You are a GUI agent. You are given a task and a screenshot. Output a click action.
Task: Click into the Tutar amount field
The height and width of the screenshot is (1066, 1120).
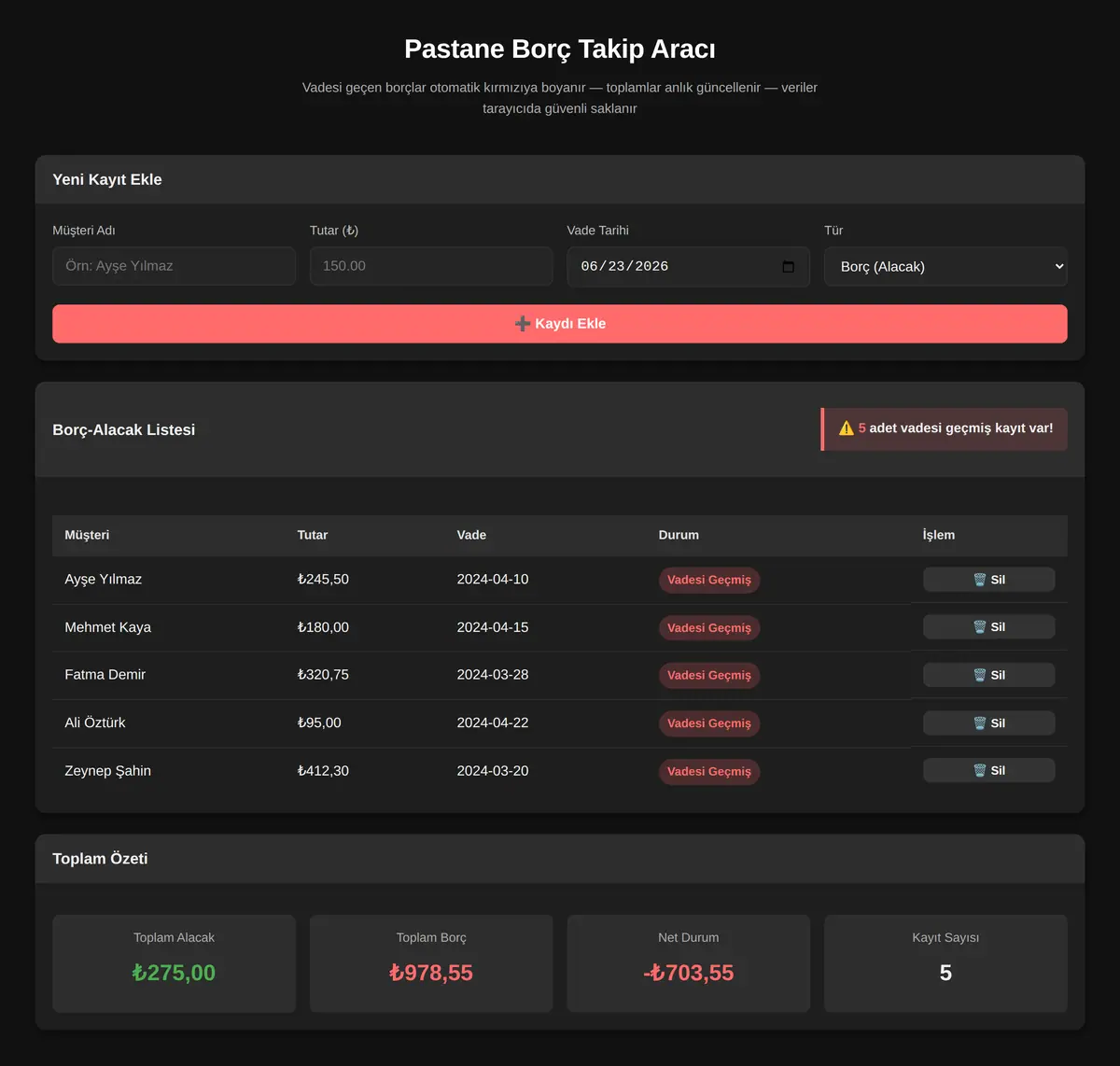(431, 266)
